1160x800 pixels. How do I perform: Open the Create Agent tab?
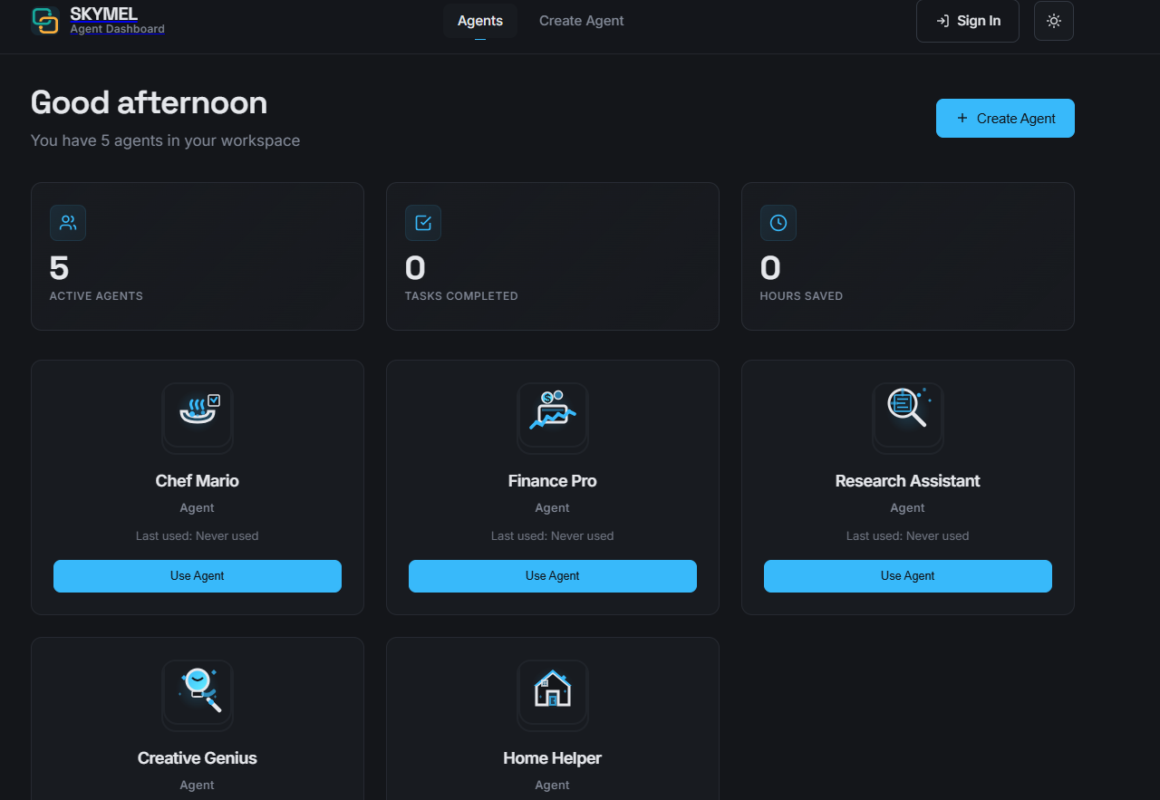coord(581,20)
